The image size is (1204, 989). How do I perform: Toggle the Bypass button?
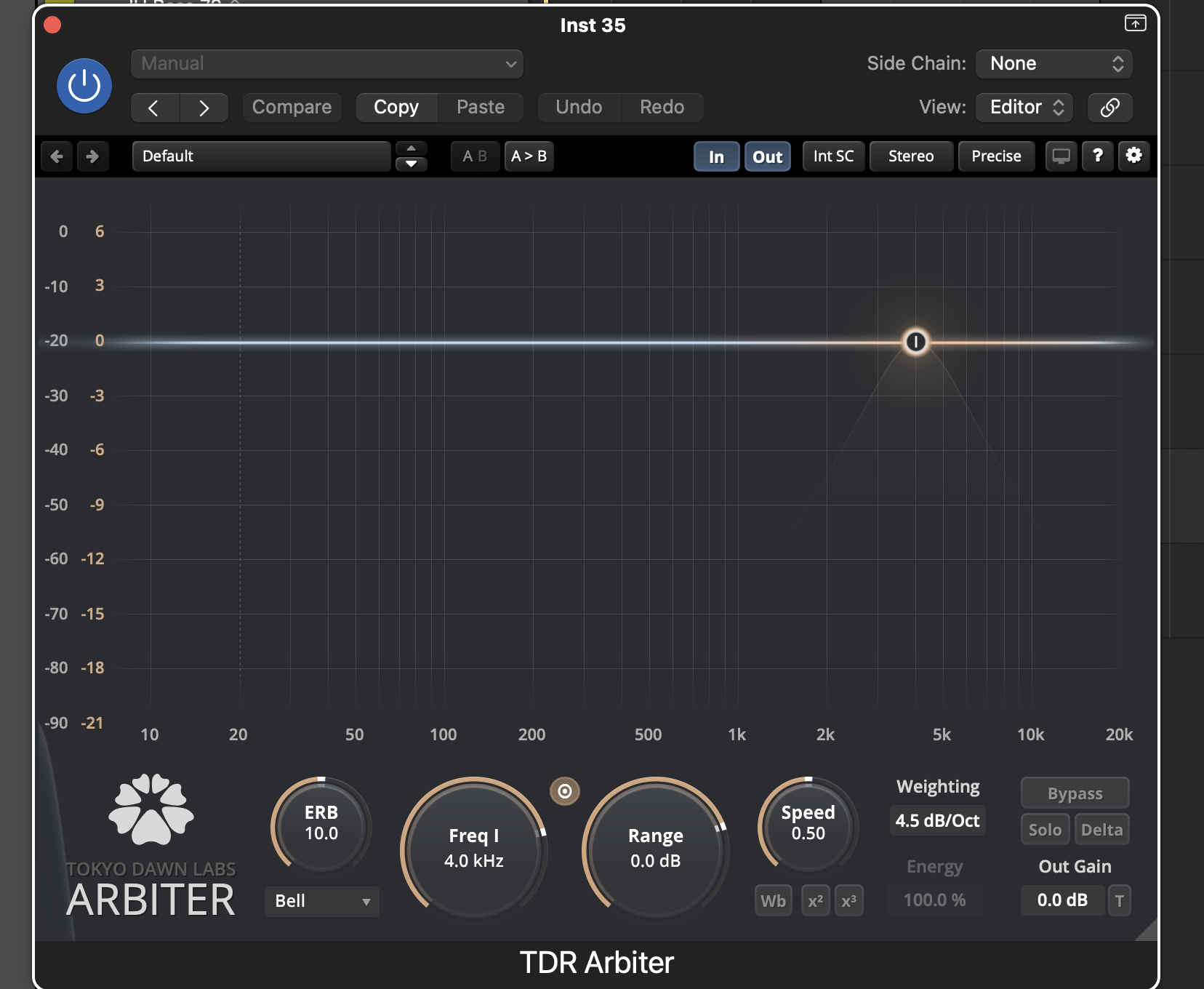1075,793
